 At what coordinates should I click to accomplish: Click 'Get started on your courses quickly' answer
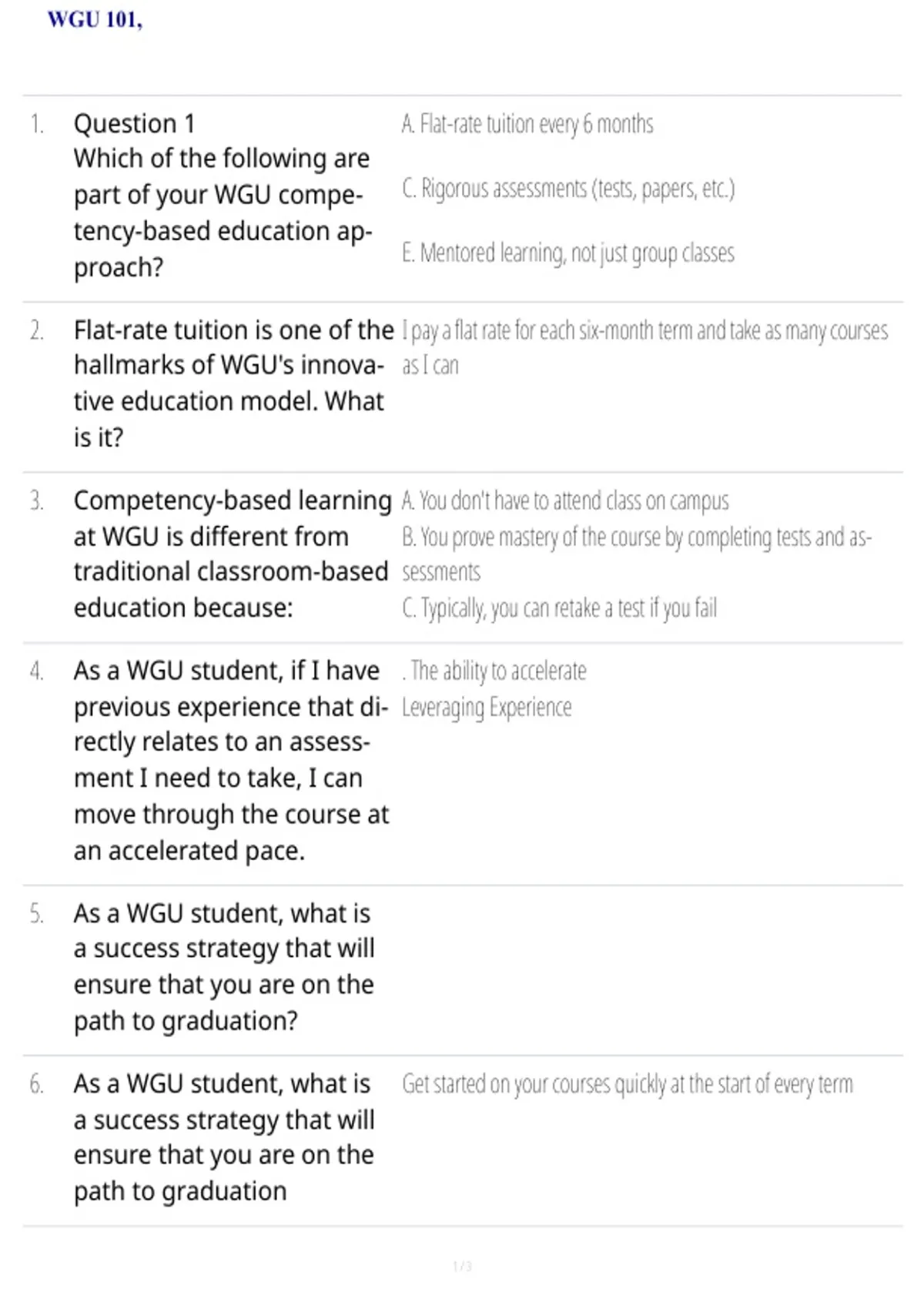tap(628, 1084)
